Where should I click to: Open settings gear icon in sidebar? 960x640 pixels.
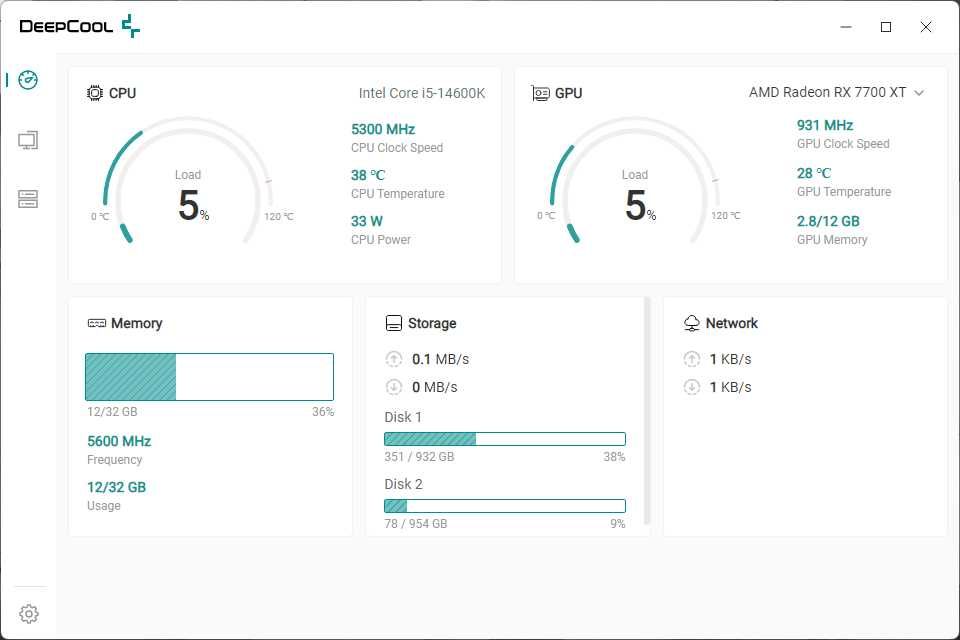(29, 614)
